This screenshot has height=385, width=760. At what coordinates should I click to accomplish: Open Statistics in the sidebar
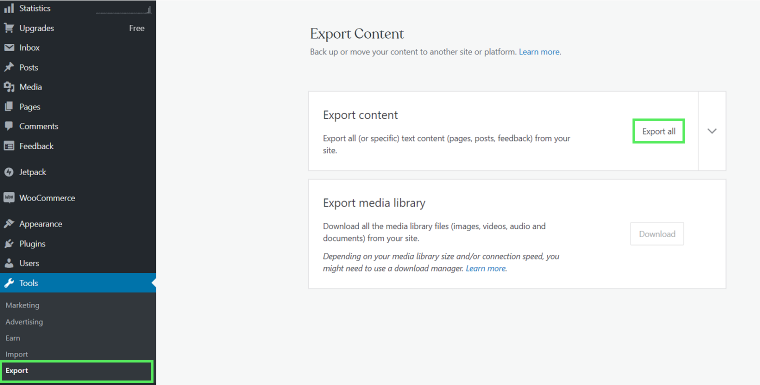tap(78, 8)
